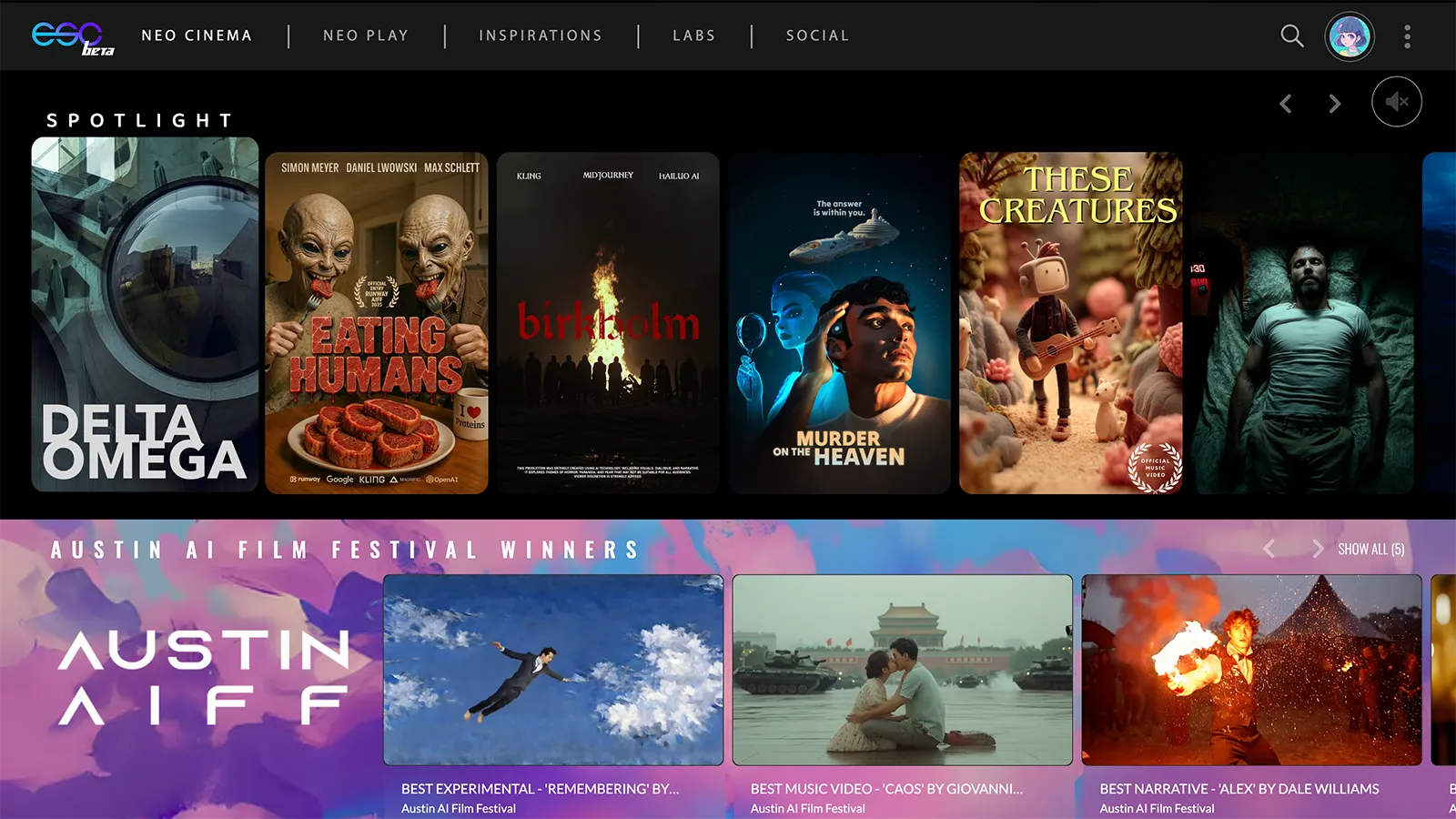Open 'Best Narrative - Alex by Dale Williams' title
The height and width of the screenshot is (819, 1456).
pyautogui.click(x=1239, y=789)
